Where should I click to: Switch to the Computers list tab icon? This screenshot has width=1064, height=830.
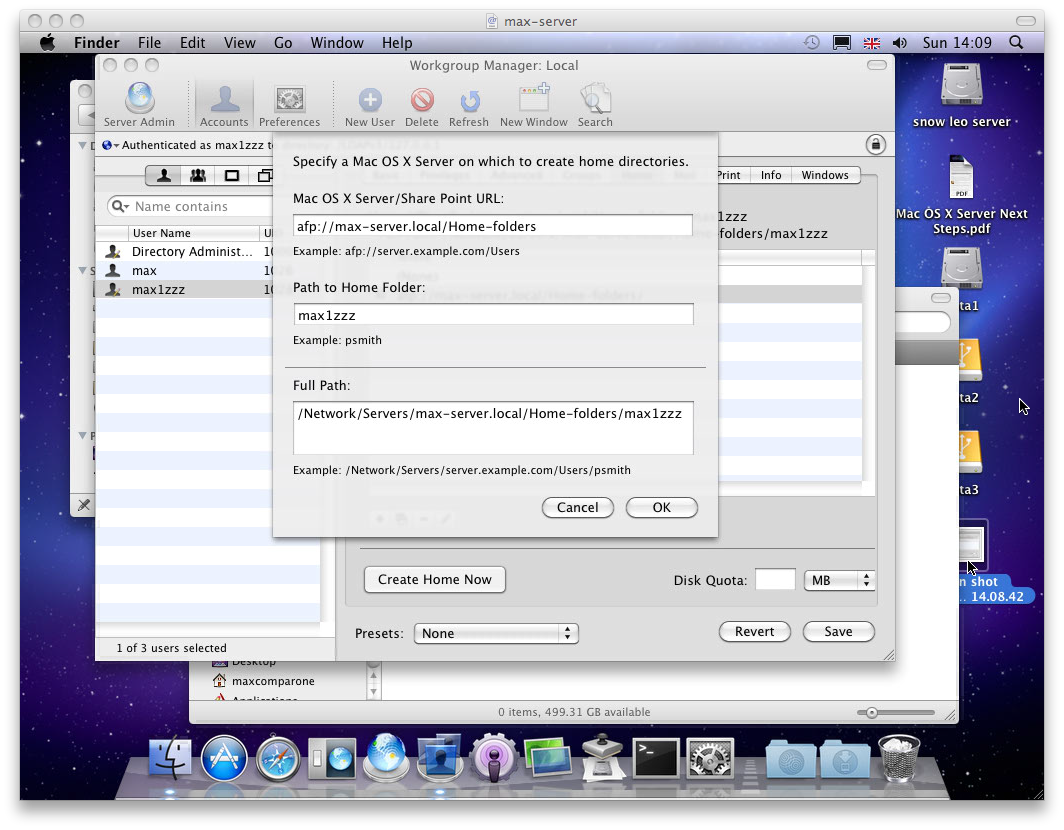pyautogui.click(x=231, y=176)
